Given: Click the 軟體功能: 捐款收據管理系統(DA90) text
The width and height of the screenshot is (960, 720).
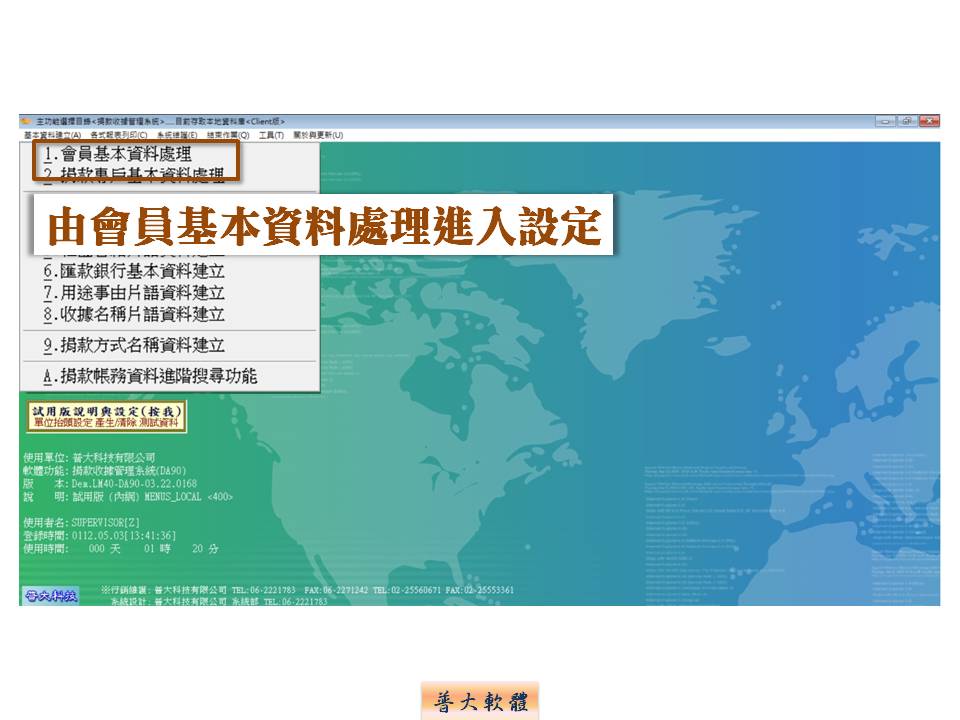Looking at the screenshot, I should tap(105, 471).
